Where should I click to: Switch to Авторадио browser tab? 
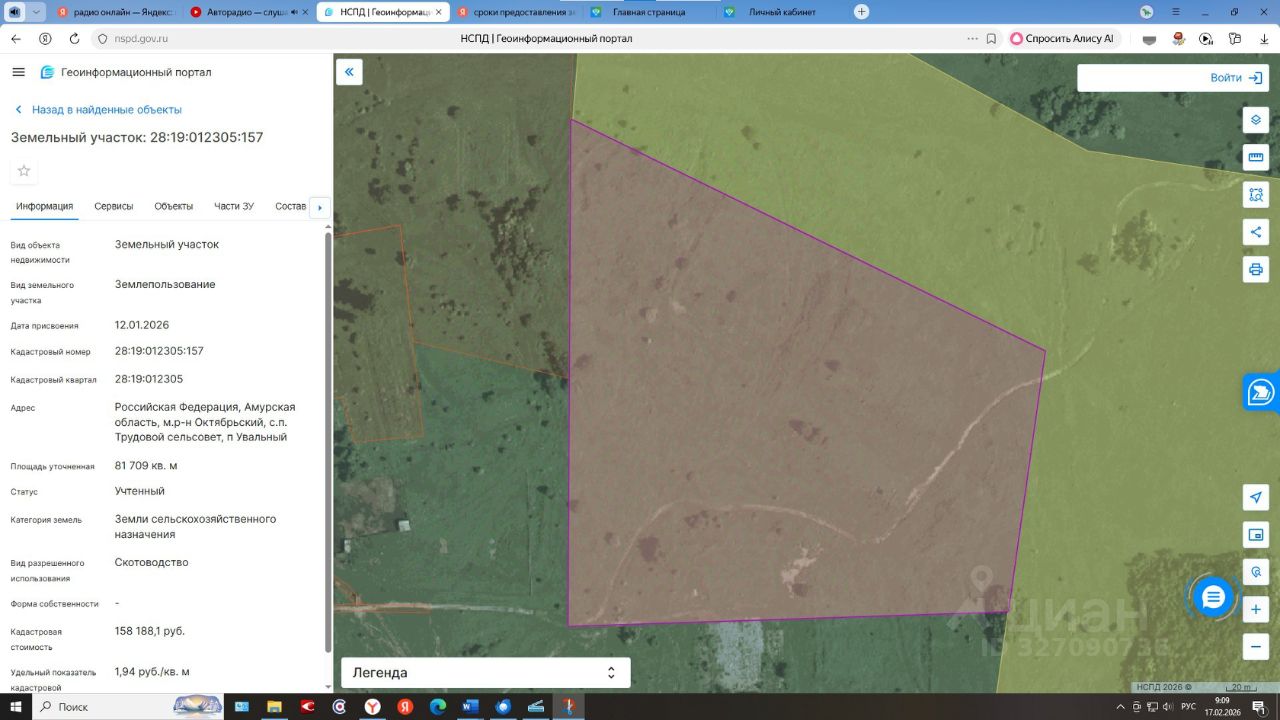click(x=247, y=12)
